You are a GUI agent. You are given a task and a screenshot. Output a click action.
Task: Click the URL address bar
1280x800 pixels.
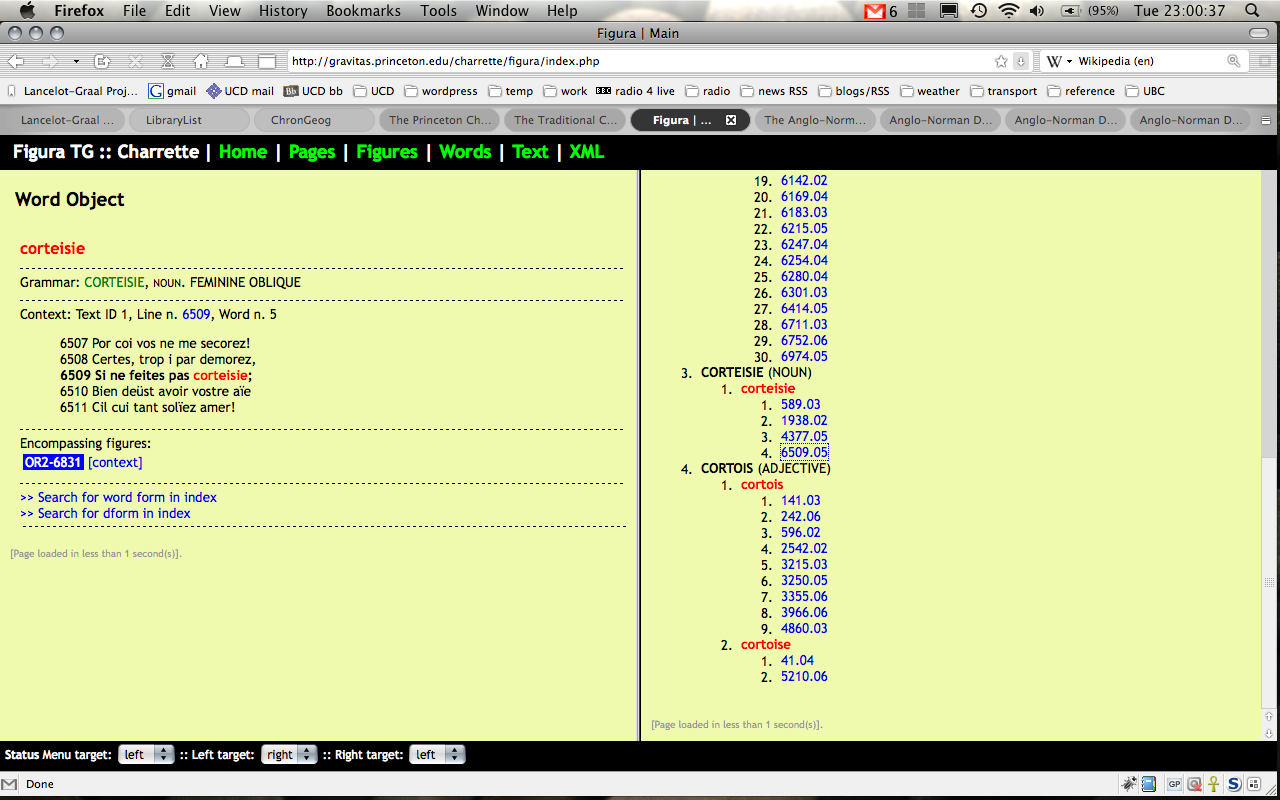click(640, 61)
